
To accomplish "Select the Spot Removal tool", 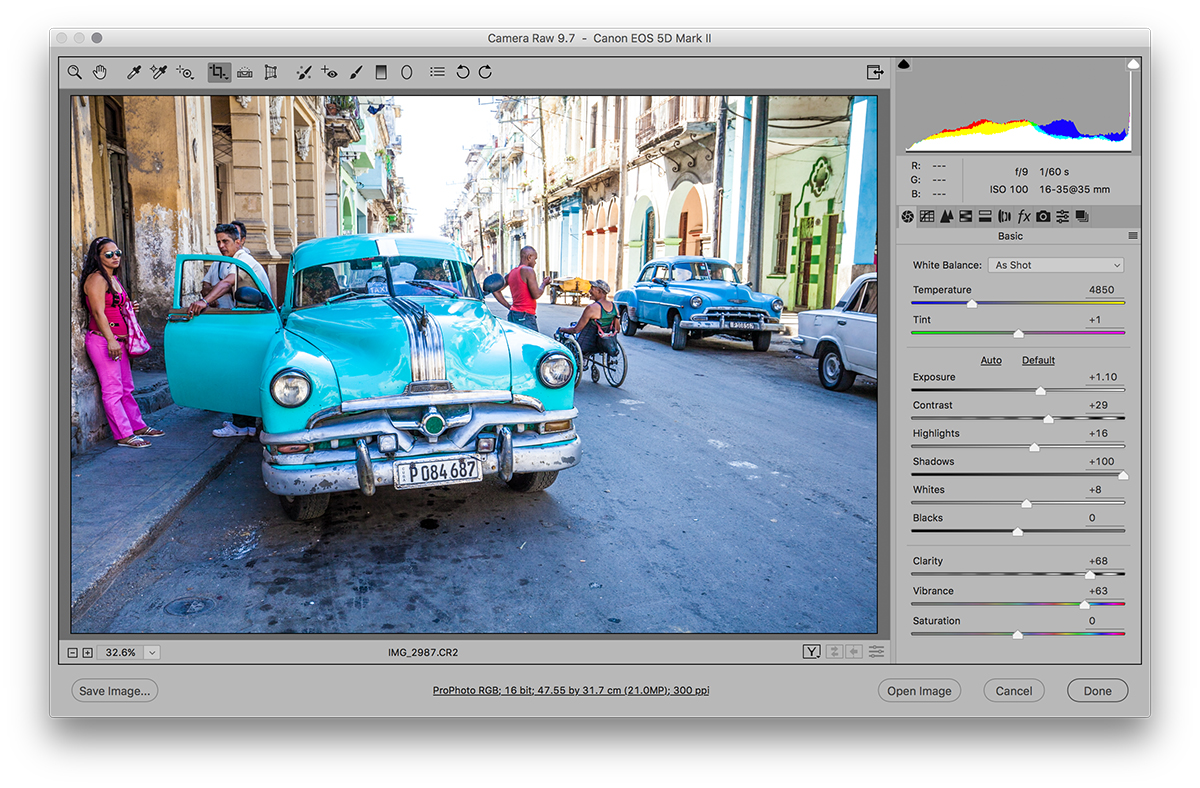I will 304,71.
